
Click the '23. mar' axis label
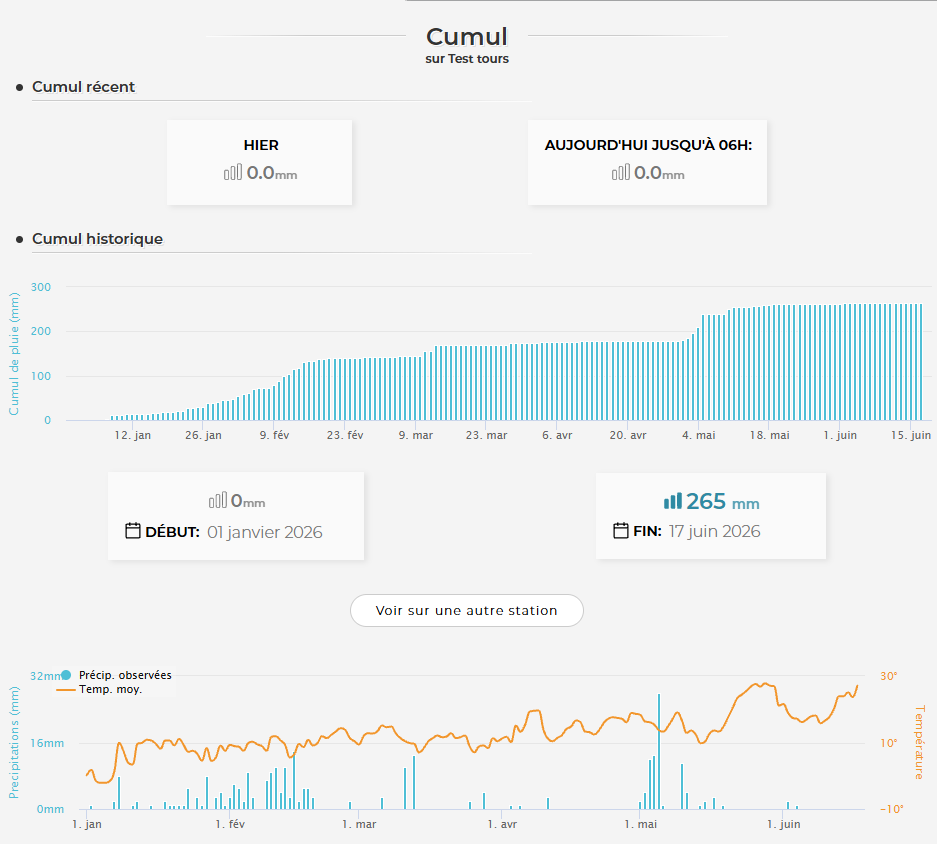(x=486, y=435)
